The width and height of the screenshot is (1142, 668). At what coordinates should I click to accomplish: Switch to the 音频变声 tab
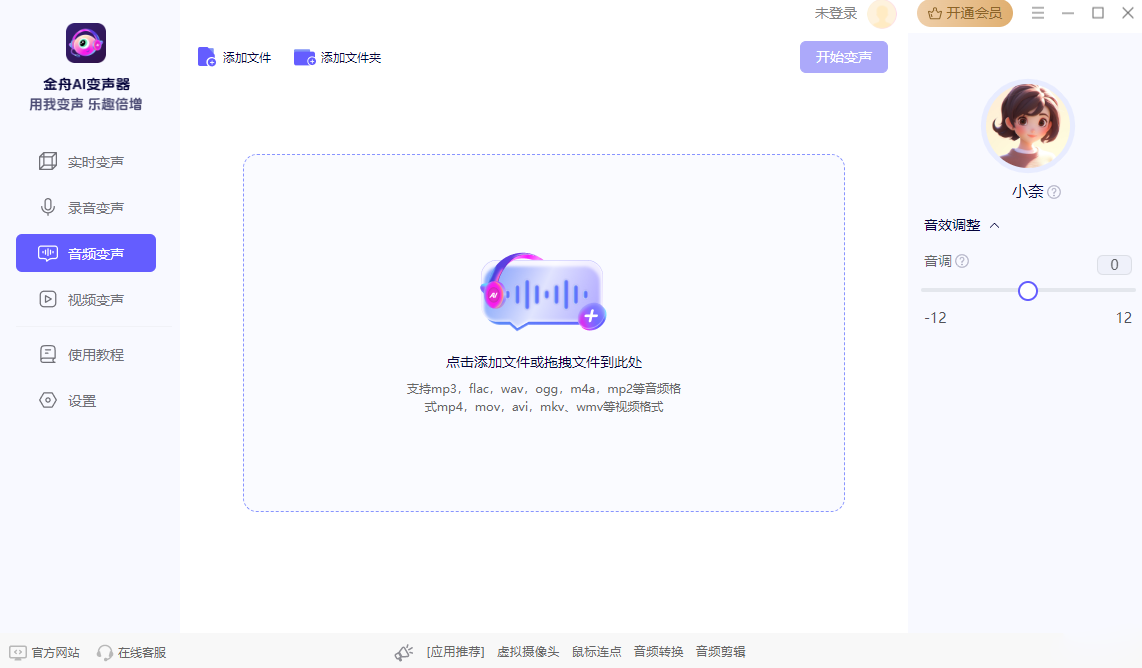(86, 253)
